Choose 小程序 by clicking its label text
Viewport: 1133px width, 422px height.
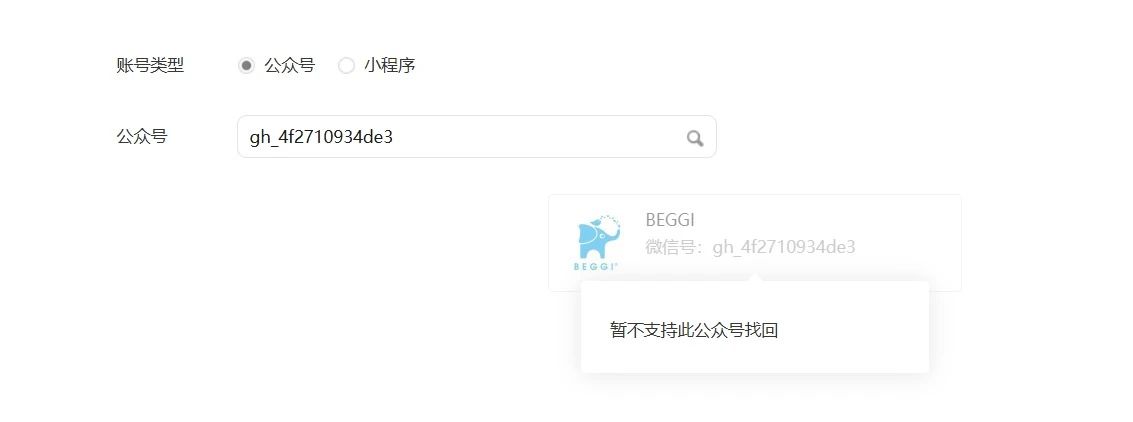tap(389, 66)
